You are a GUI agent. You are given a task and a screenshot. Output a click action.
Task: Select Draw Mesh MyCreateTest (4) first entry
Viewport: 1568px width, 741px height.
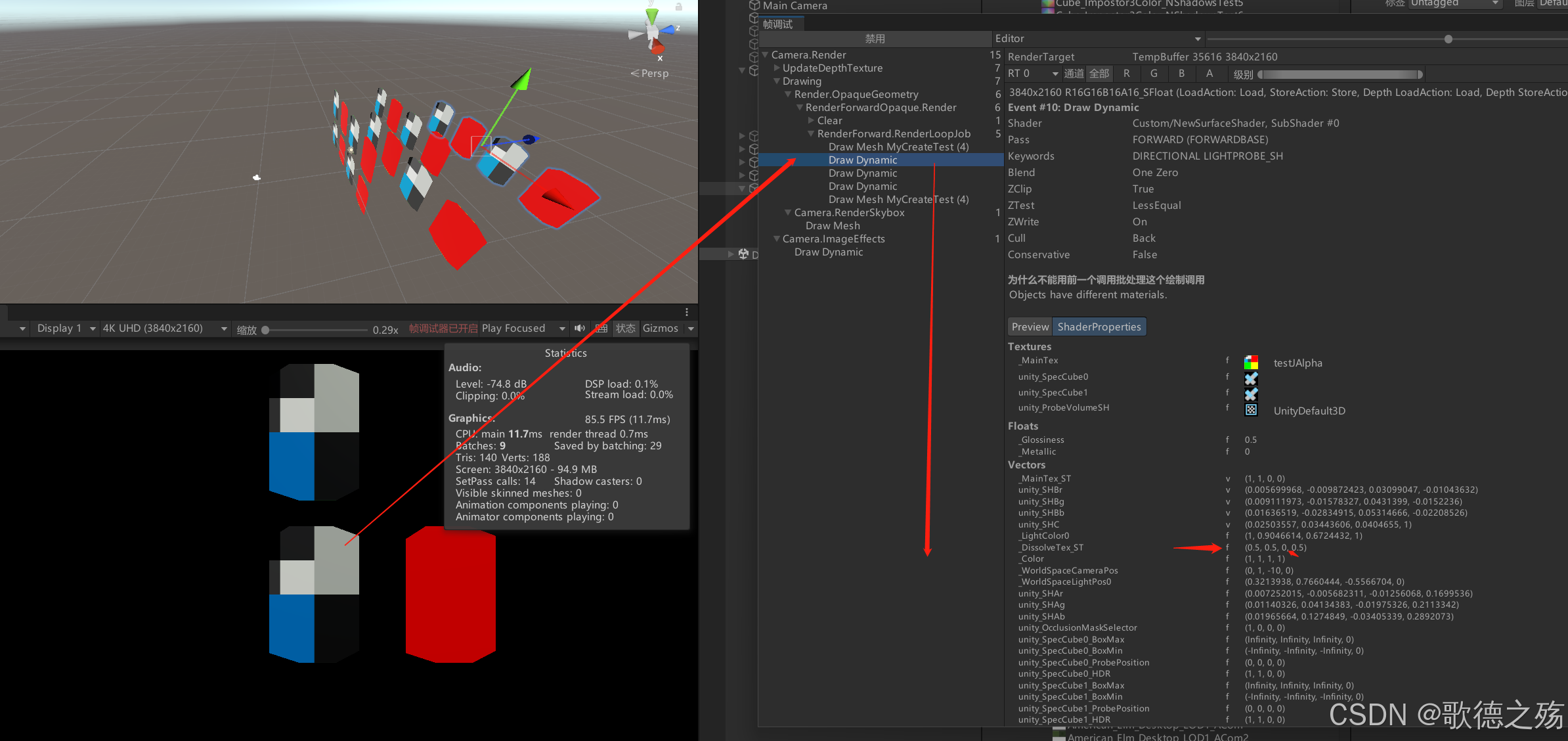[898, 146]
